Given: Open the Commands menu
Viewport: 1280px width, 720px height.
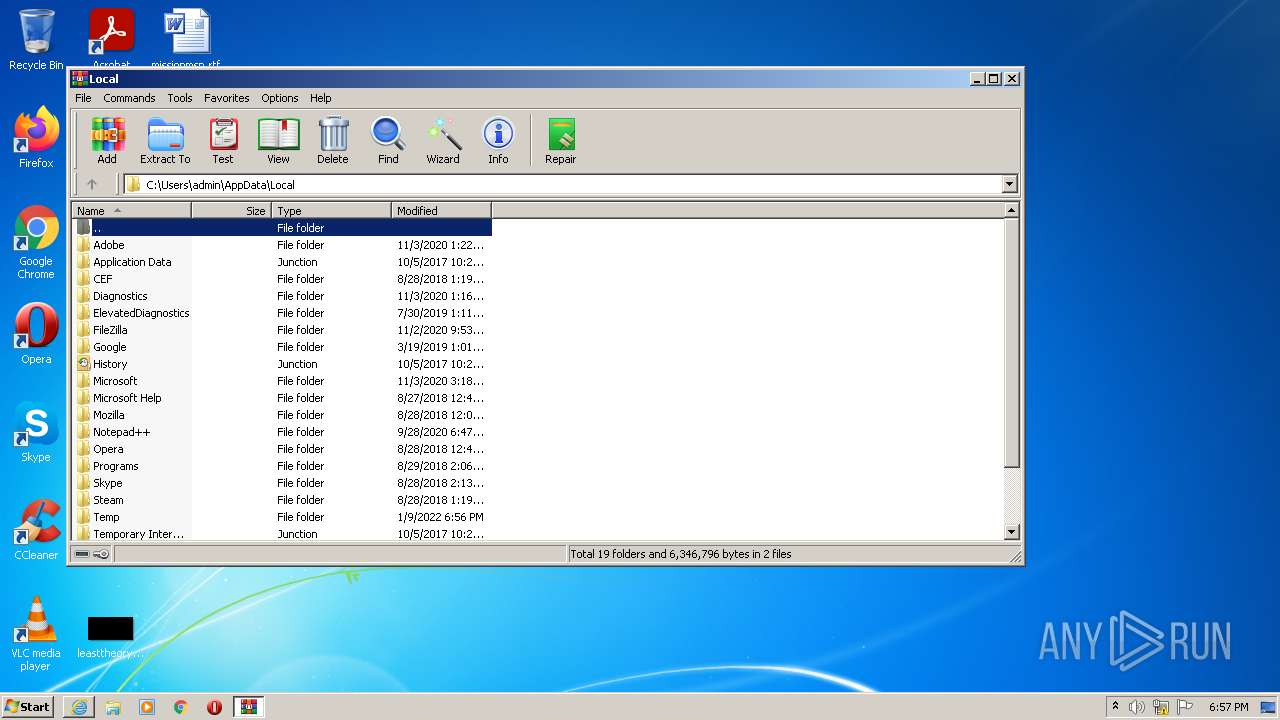Looking at the screenshot, I should pos(129,98).
